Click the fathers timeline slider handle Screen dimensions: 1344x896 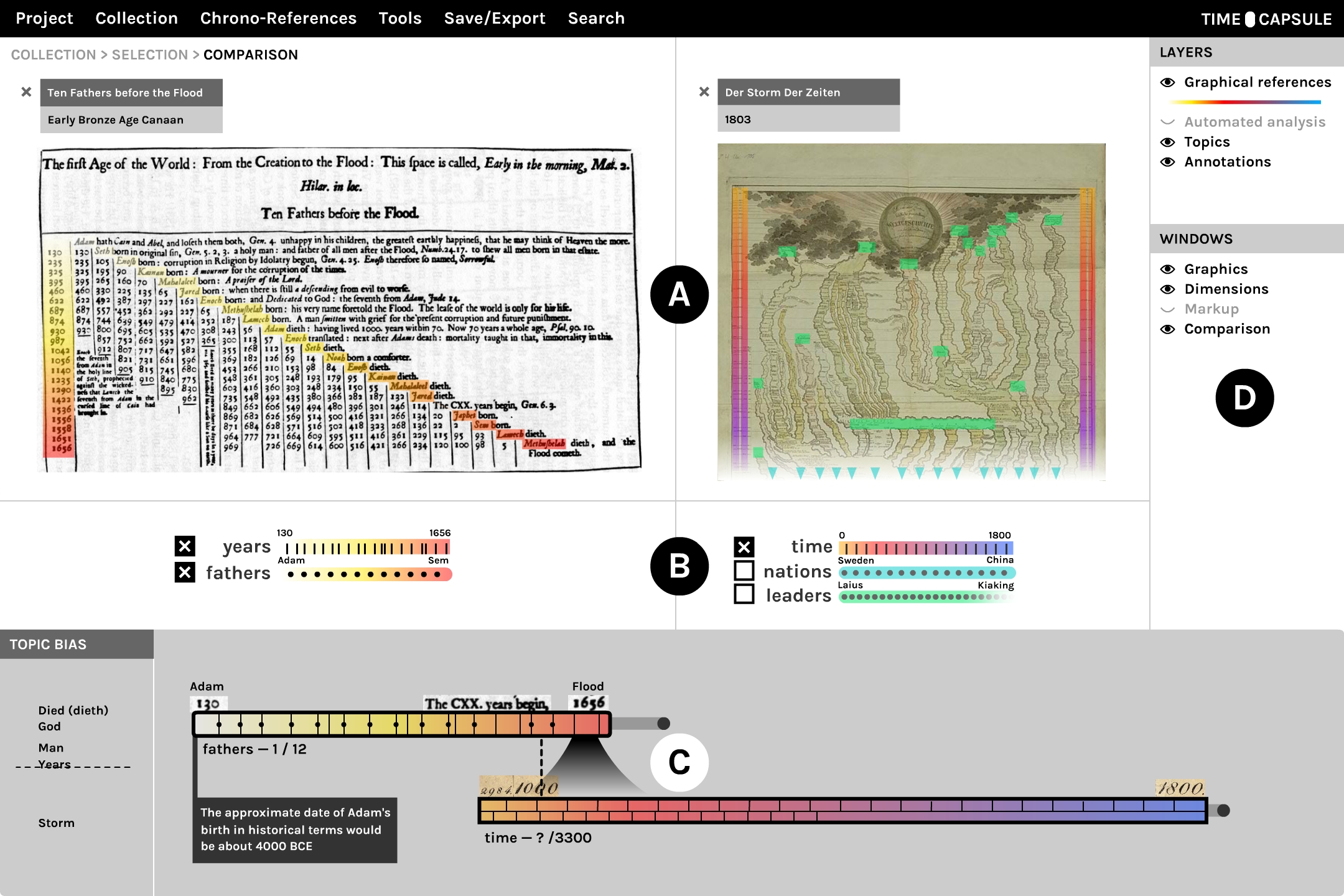coord(664,723)
